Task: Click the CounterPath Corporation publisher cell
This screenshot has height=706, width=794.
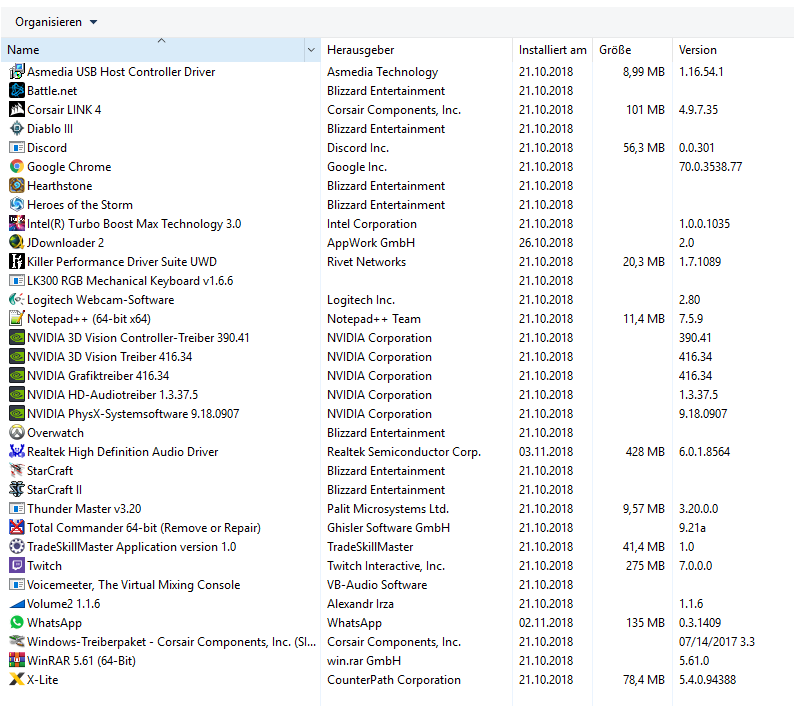Action: pos(394,680)
